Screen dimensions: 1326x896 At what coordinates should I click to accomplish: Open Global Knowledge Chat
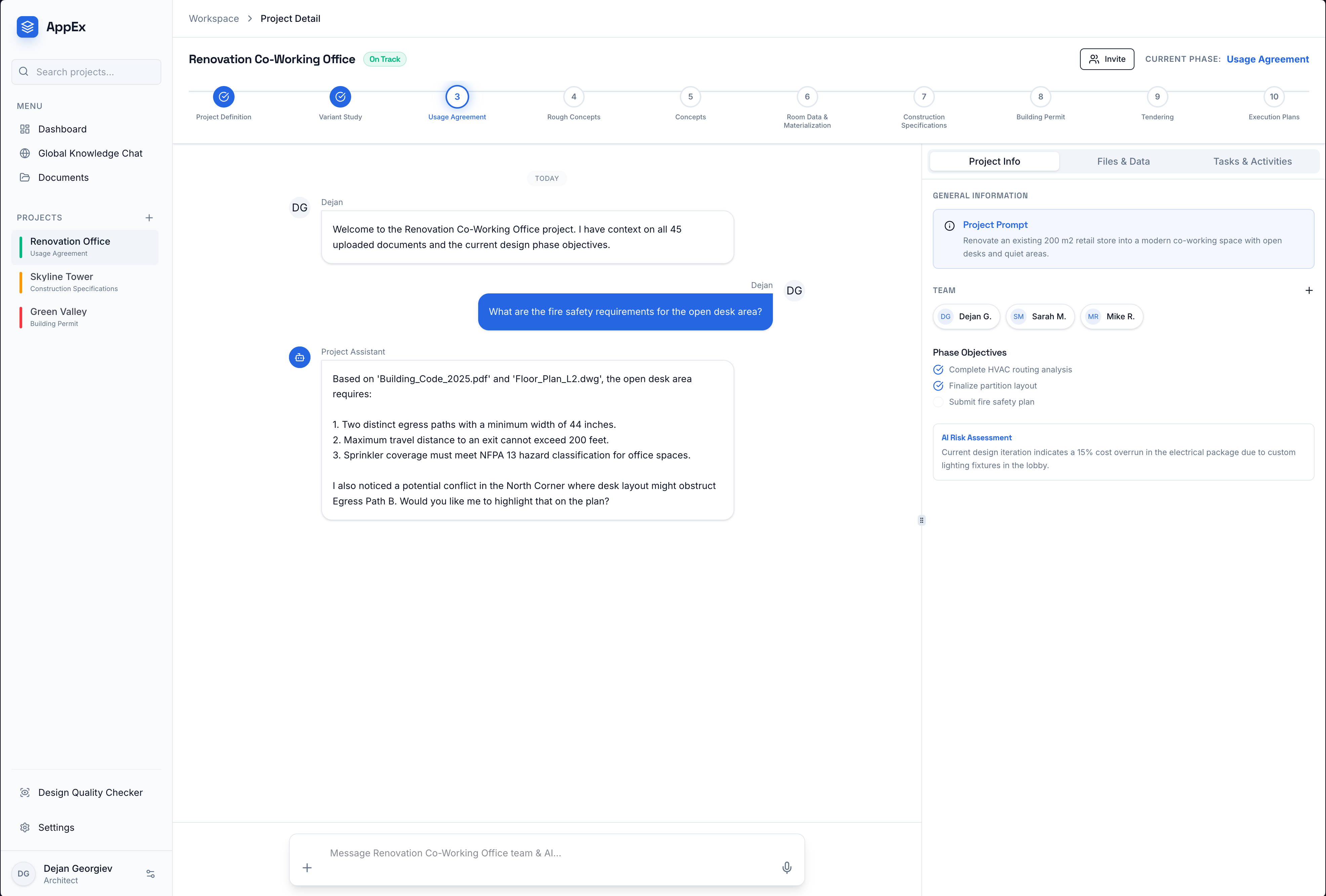(x=90, y=153)
